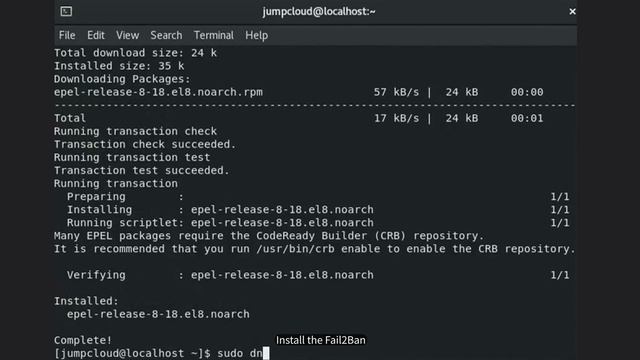
Task: Open the Help menu
Action: 256,36
